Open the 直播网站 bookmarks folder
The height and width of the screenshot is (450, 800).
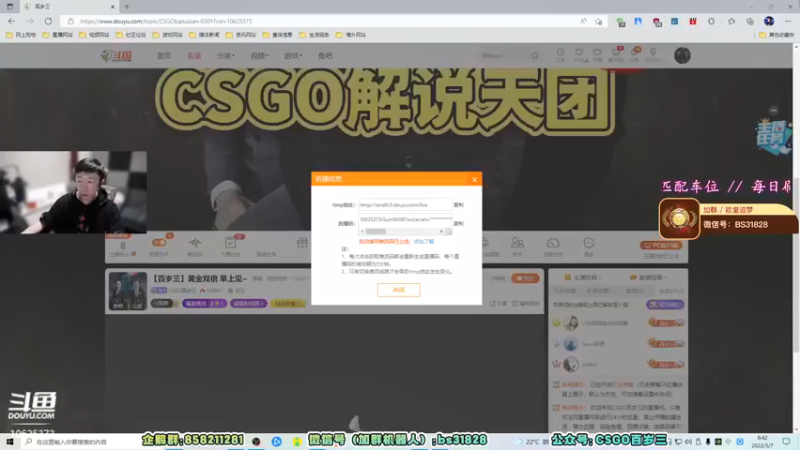[58, 35]
